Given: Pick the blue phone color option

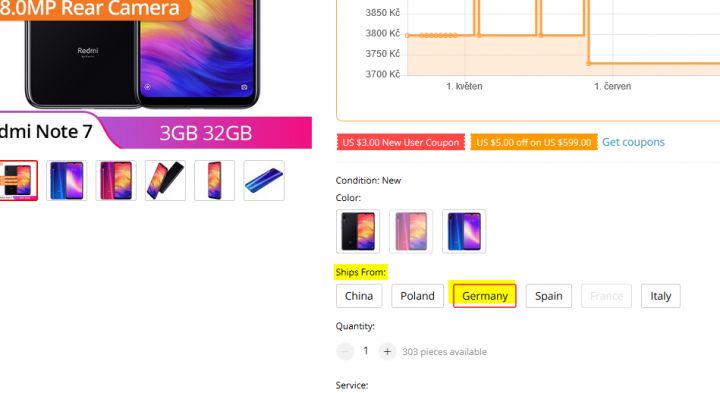Looking at the screenshot, I should pos(464,231).
